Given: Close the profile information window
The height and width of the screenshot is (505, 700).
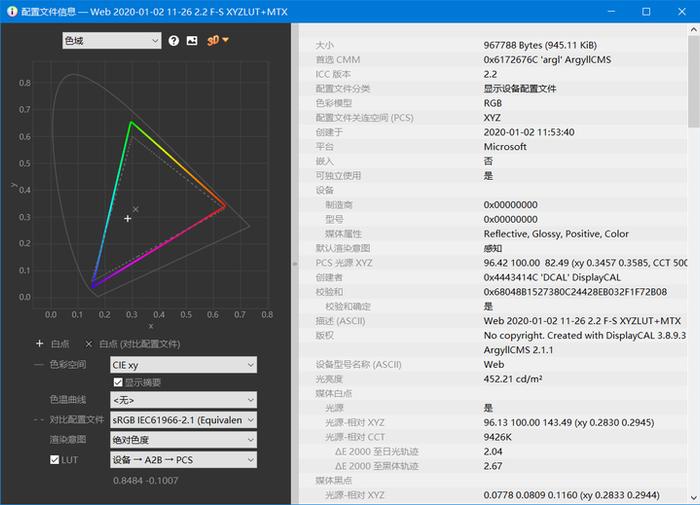Looking at the screenshot, I should (682, 12).
